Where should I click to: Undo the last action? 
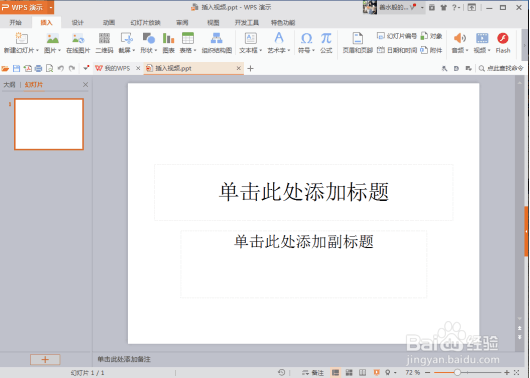[61, 69]
